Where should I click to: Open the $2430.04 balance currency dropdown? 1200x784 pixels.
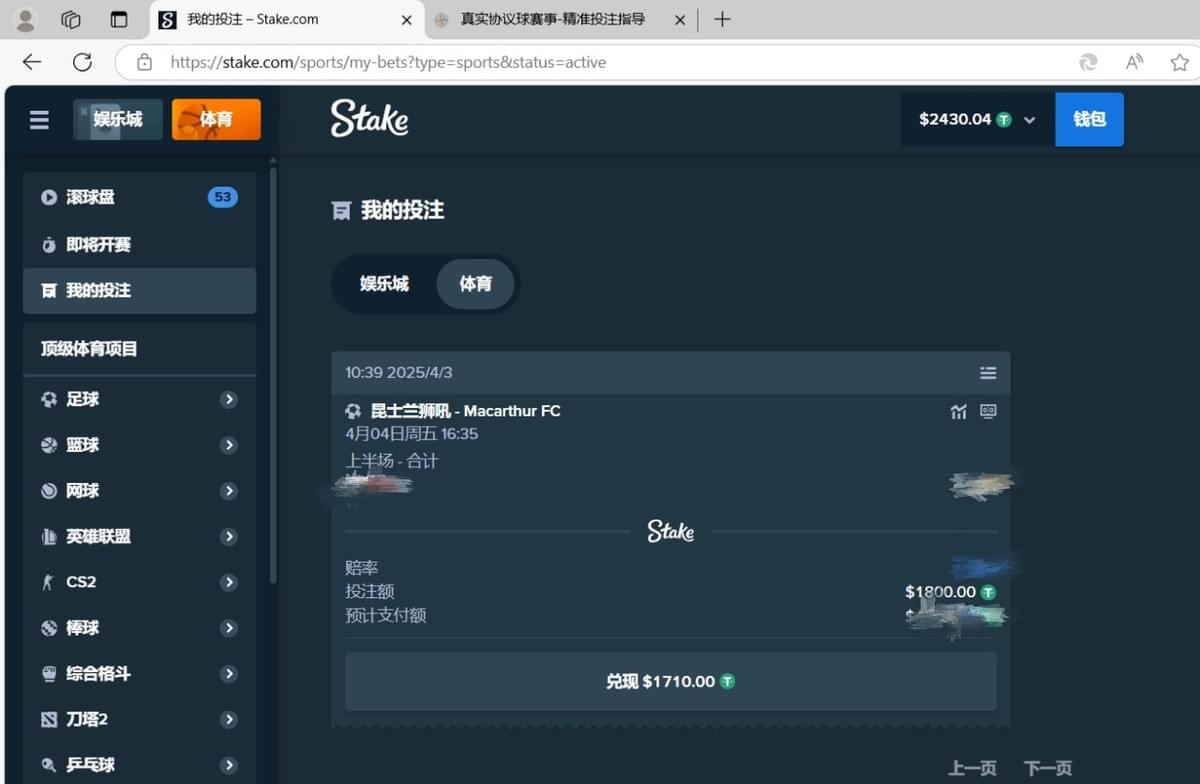(x=977, y=119)
